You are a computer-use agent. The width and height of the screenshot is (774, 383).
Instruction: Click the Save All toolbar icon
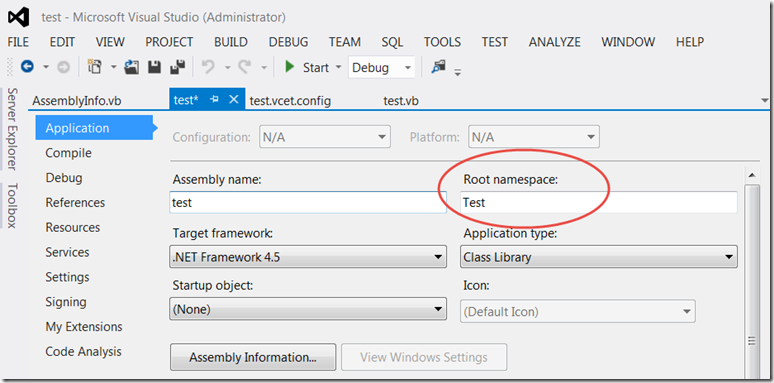177,67
